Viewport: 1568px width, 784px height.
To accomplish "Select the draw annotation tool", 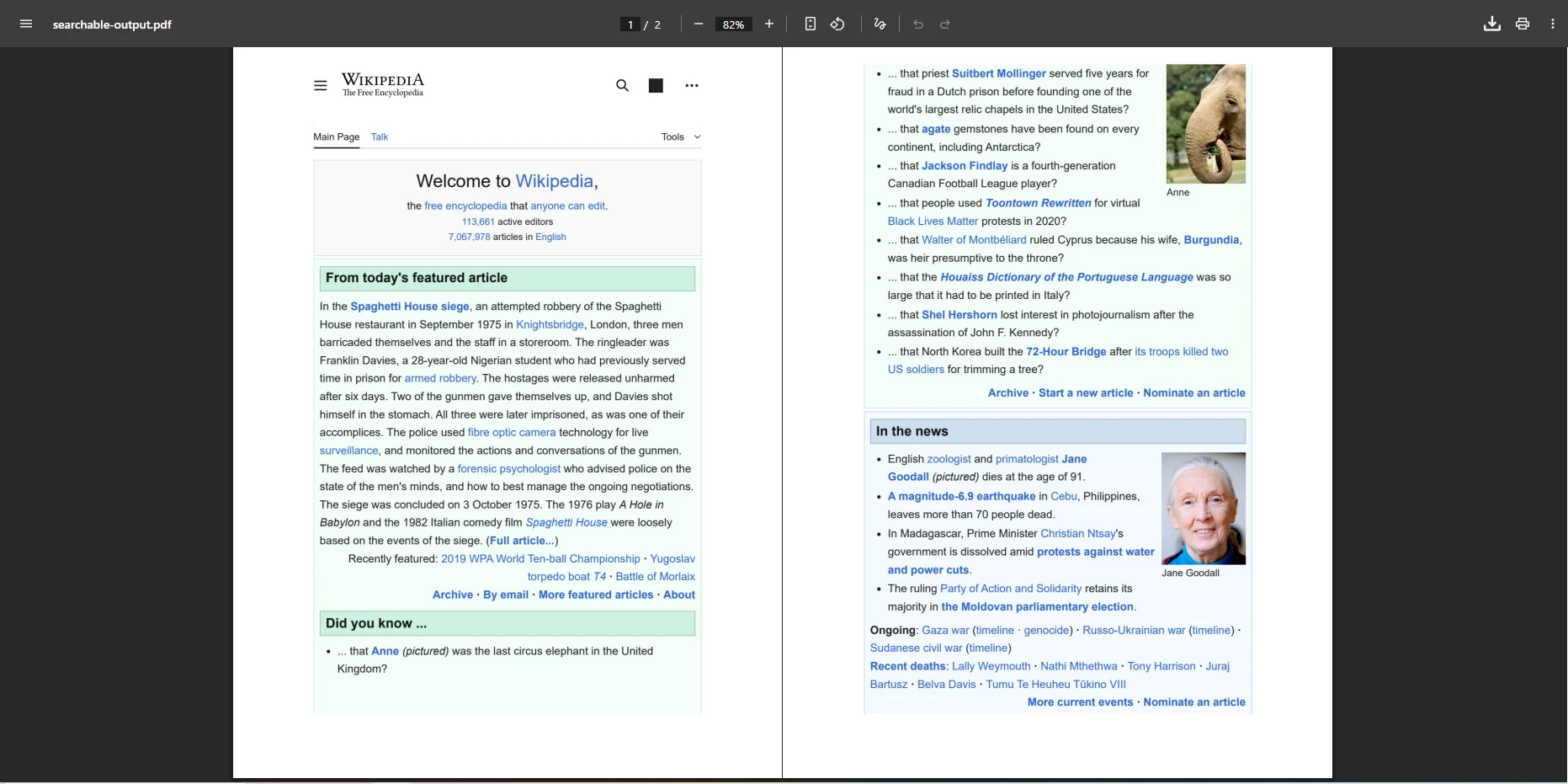I will [880, 24].
